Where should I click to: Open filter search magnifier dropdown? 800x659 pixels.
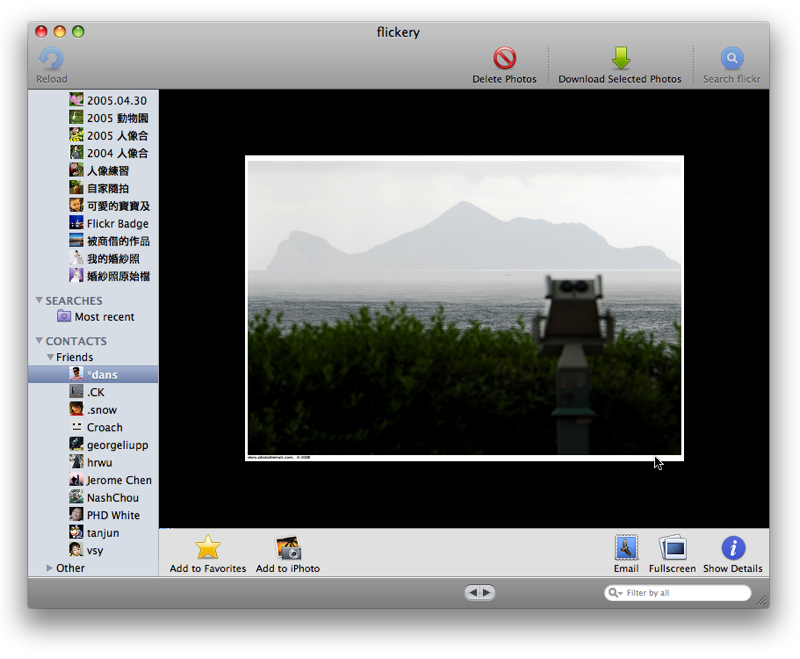[615, 593]
